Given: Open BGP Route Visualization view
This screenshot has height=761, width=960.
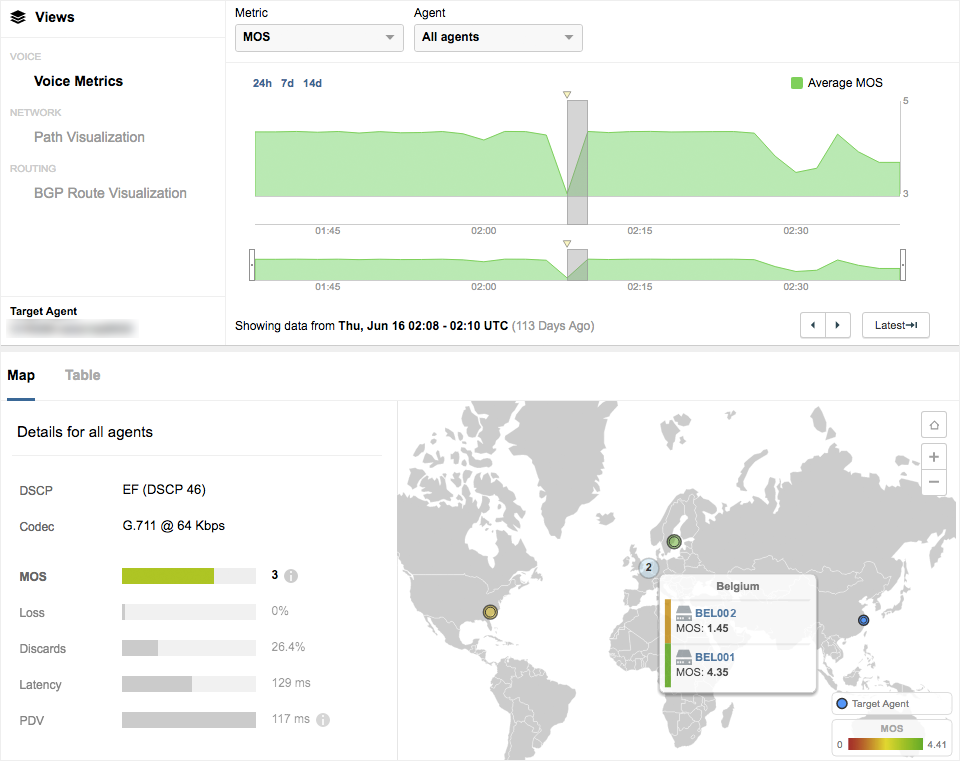Looking at the screenshot, I should coord(110,193).
